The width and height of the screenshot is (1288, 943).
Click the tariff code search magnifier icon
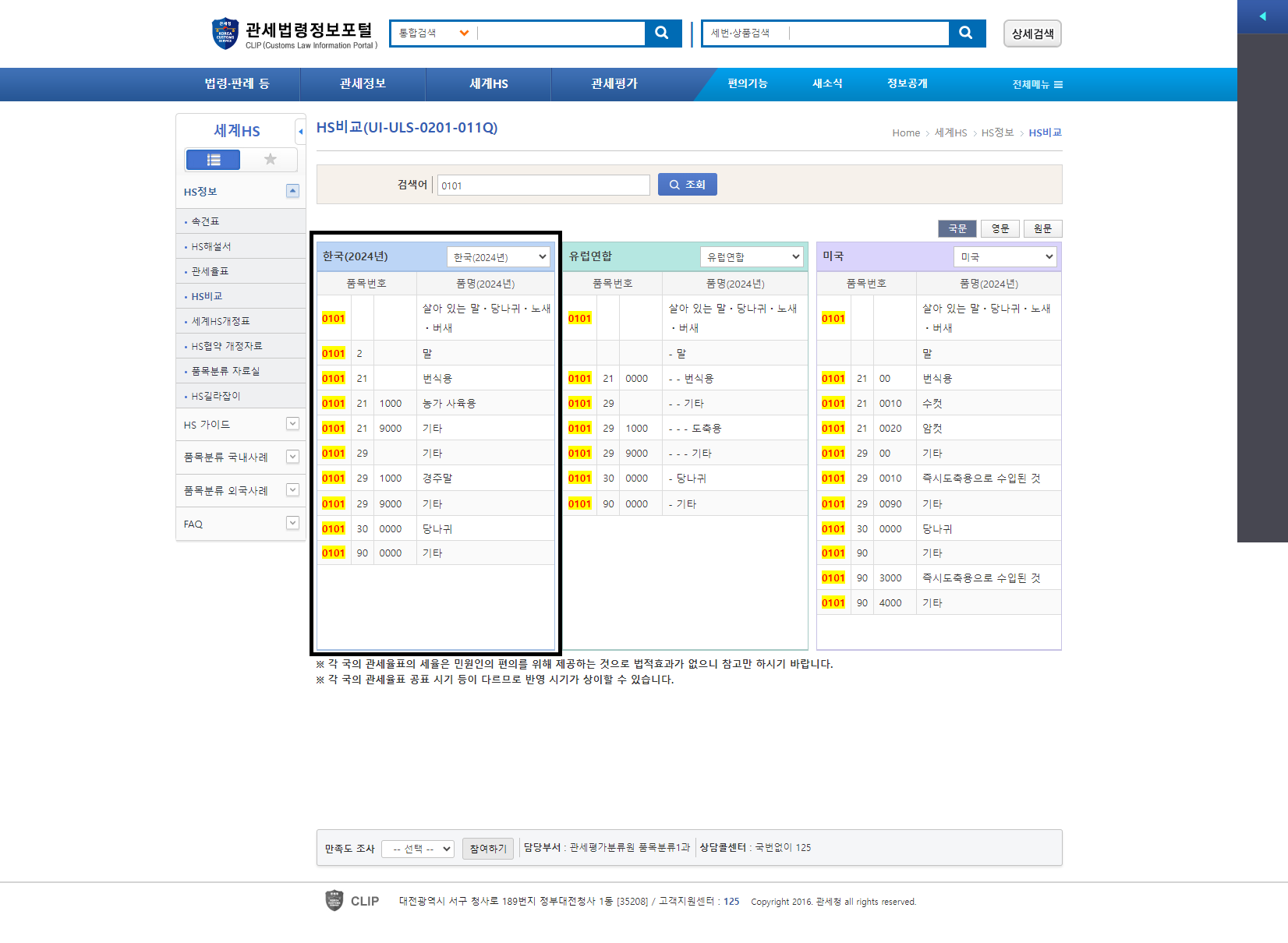coord(966,33)
